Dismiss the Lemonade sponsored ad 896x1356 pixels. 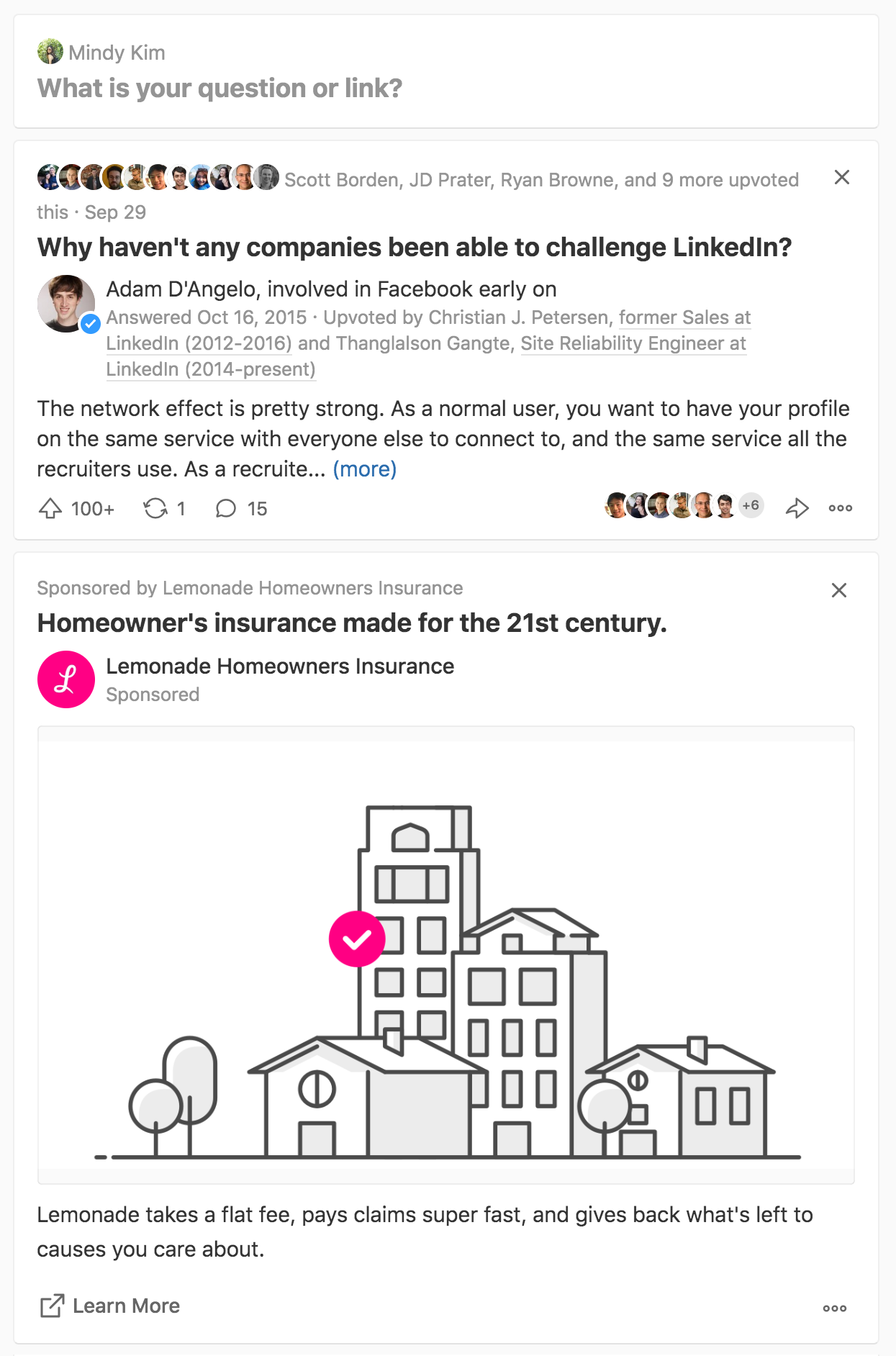tap(838, 590)
